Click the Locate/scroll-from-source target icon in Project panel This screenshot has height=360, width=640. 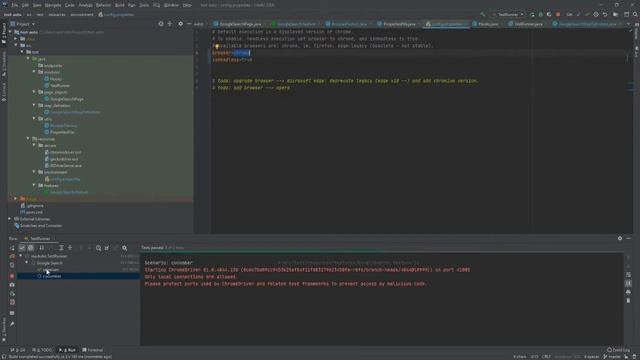[161, 24]
